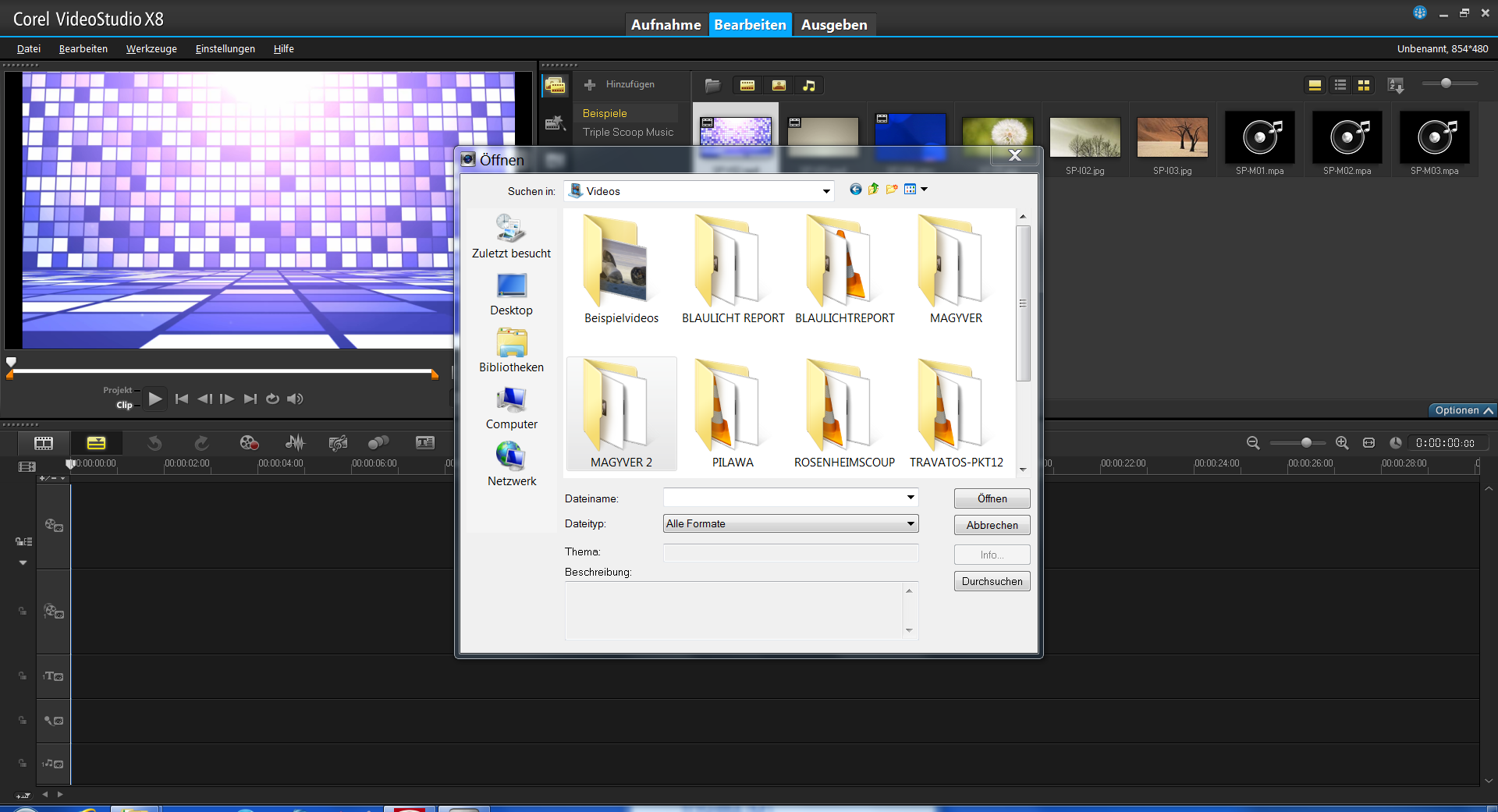Click Hinzufügen to add library folder
This screenshot has width=1498, height=812.
620,84
